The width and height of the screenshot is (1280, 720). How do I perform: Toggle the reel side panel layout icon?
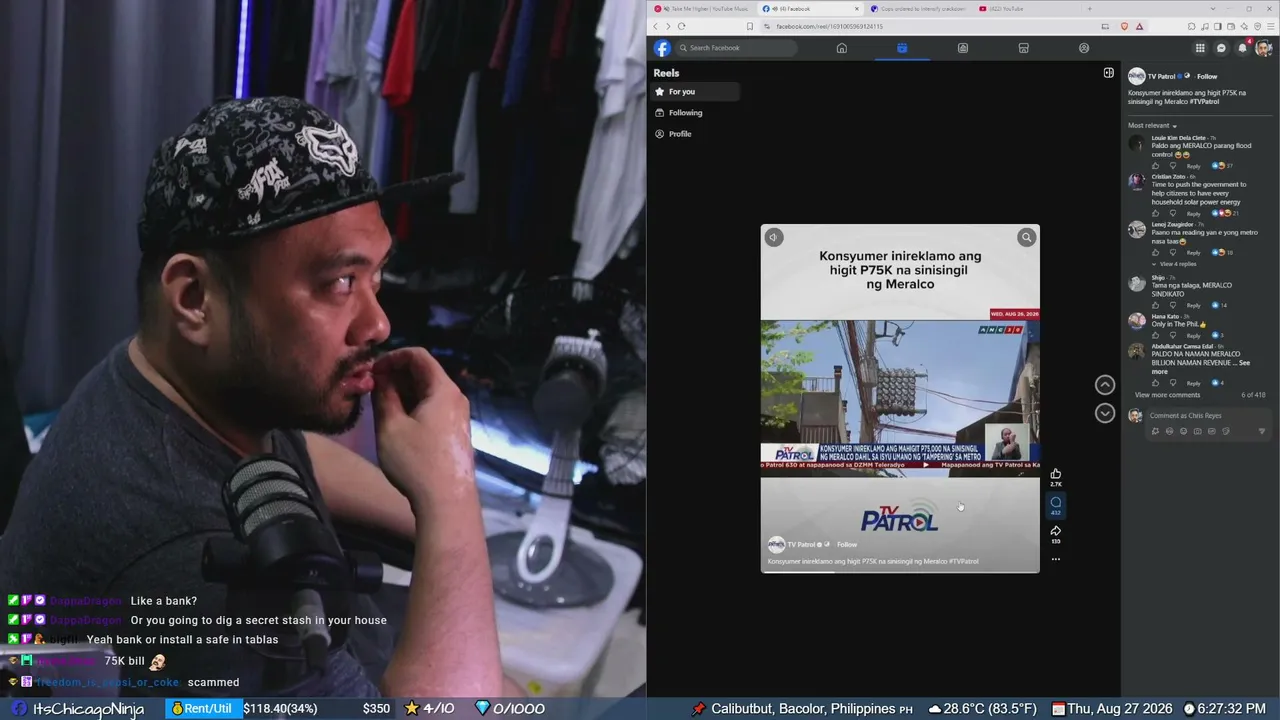(x=1108, y=73)
